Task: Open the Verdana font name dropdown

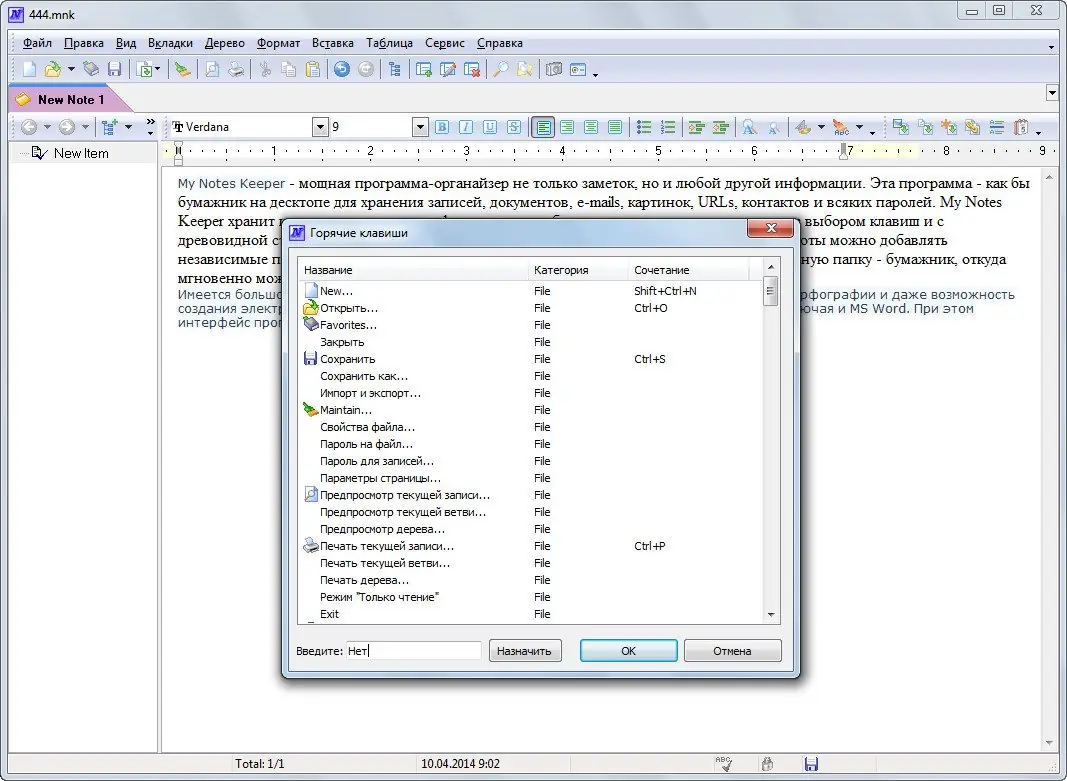Action: coord(320,127)
